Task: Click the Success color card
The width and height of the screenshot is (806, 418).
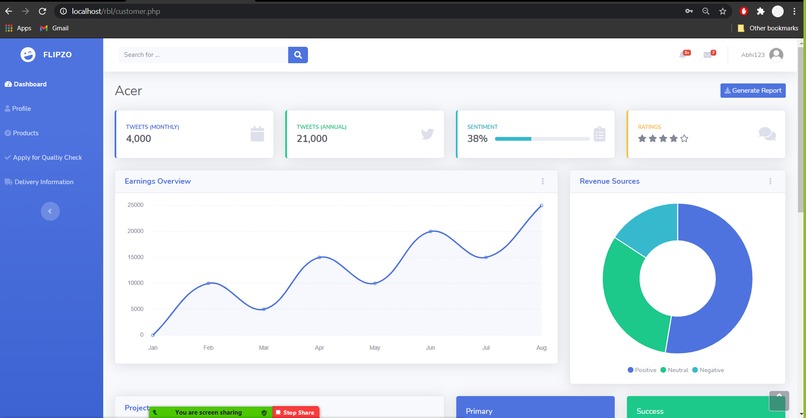Action: [x=706, y=407]
